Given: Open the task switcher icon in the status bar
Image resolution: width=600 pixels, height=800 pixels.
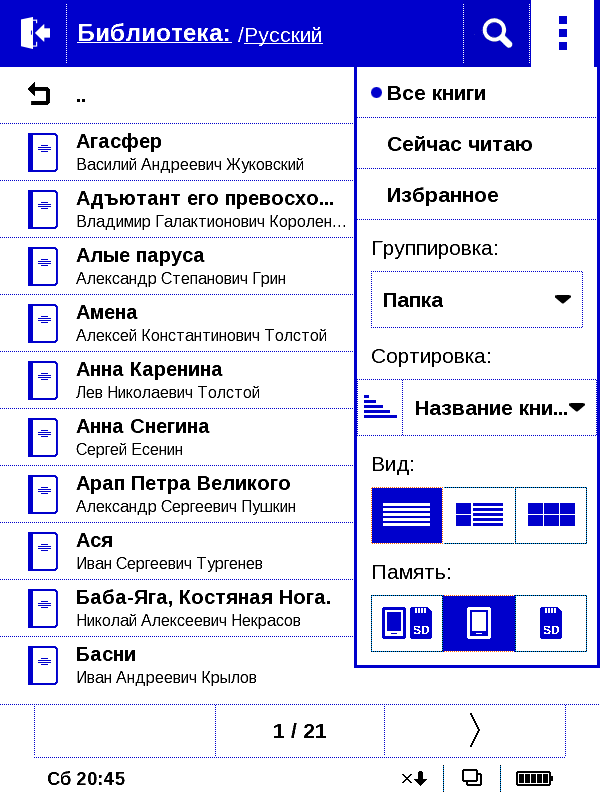Looking at the screenshot, I should pyautogui.click(x=472, y=778).
